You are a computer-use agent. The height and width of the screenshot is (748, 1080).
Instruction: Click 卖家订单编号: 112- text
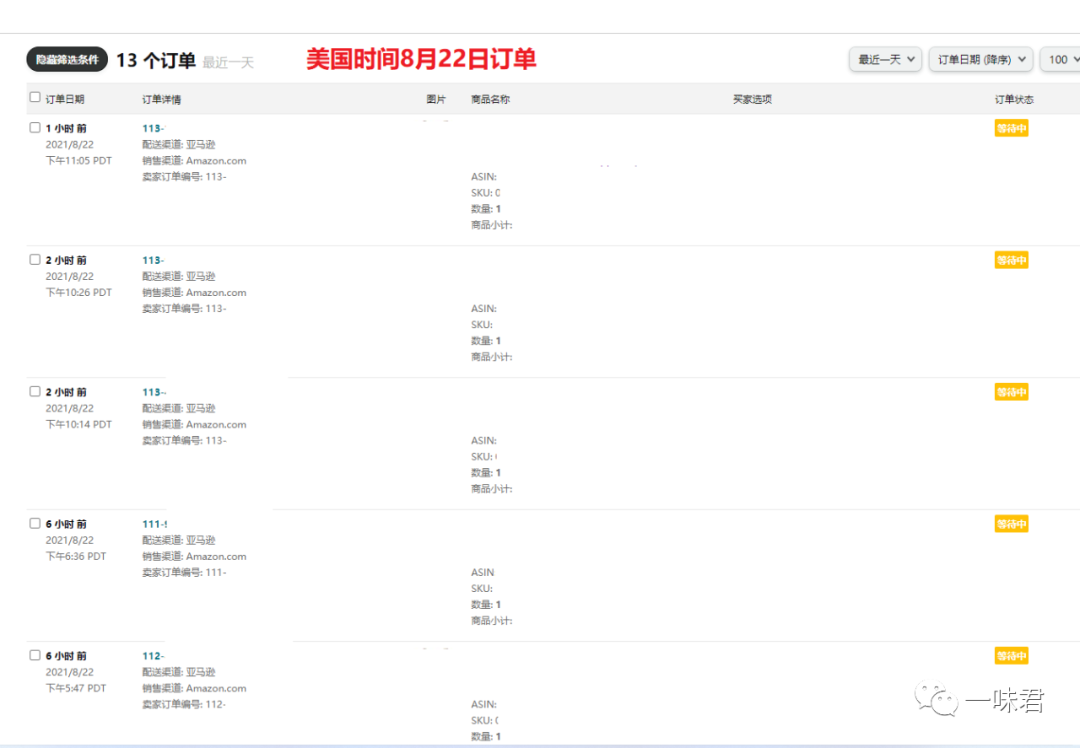click(x=184, y=704)
